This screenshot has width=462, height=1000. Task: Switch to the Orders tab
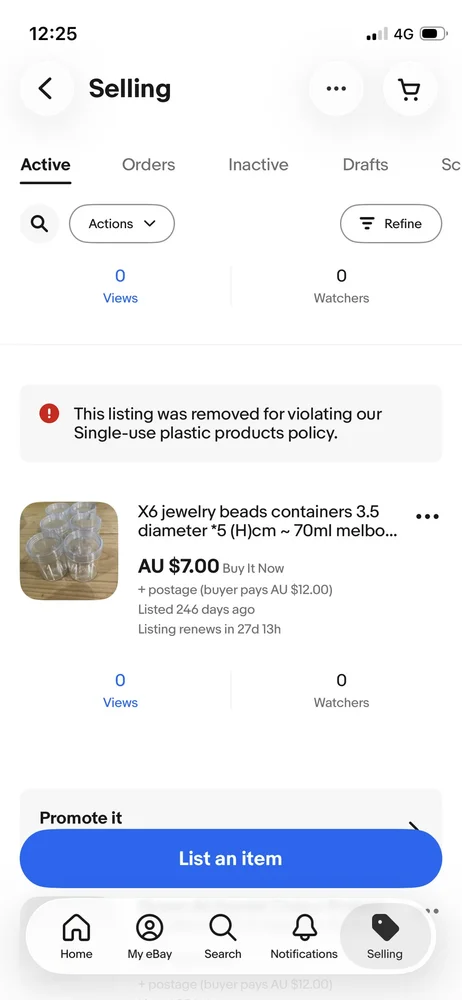[x=149, y=165]
